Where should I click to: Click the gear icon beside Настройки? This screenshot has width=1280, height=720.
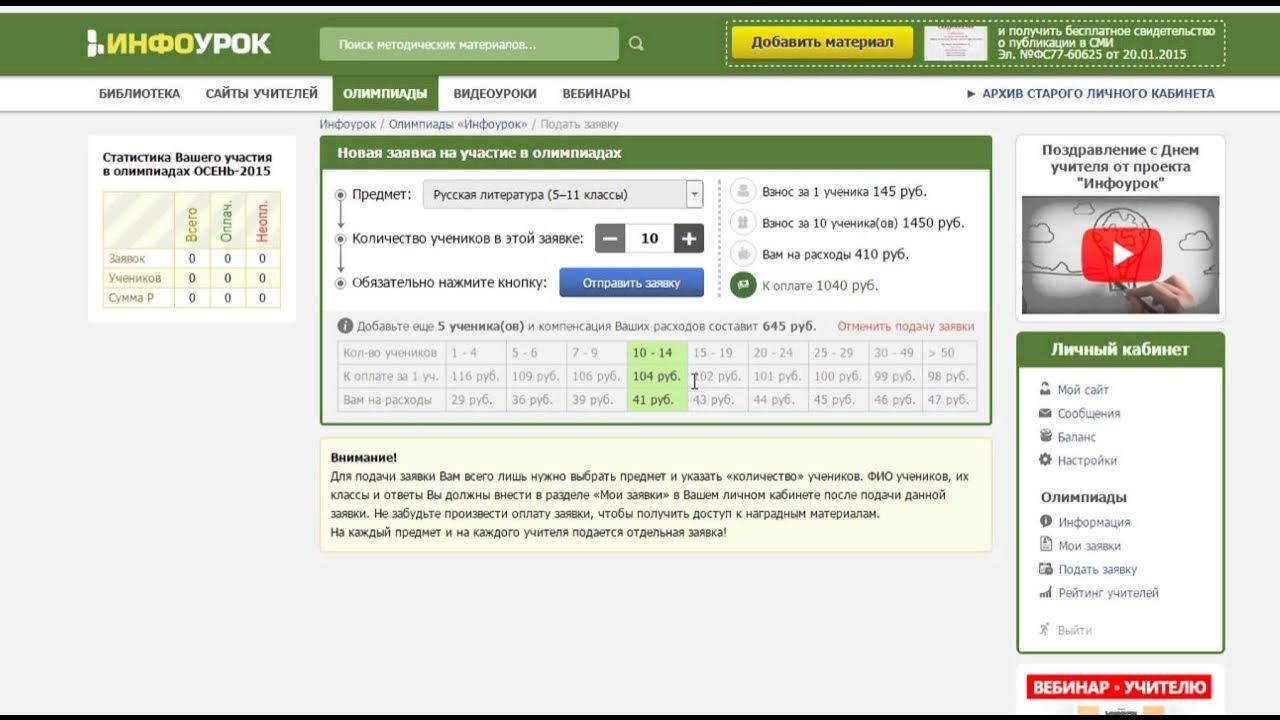tap(1046, 460)
